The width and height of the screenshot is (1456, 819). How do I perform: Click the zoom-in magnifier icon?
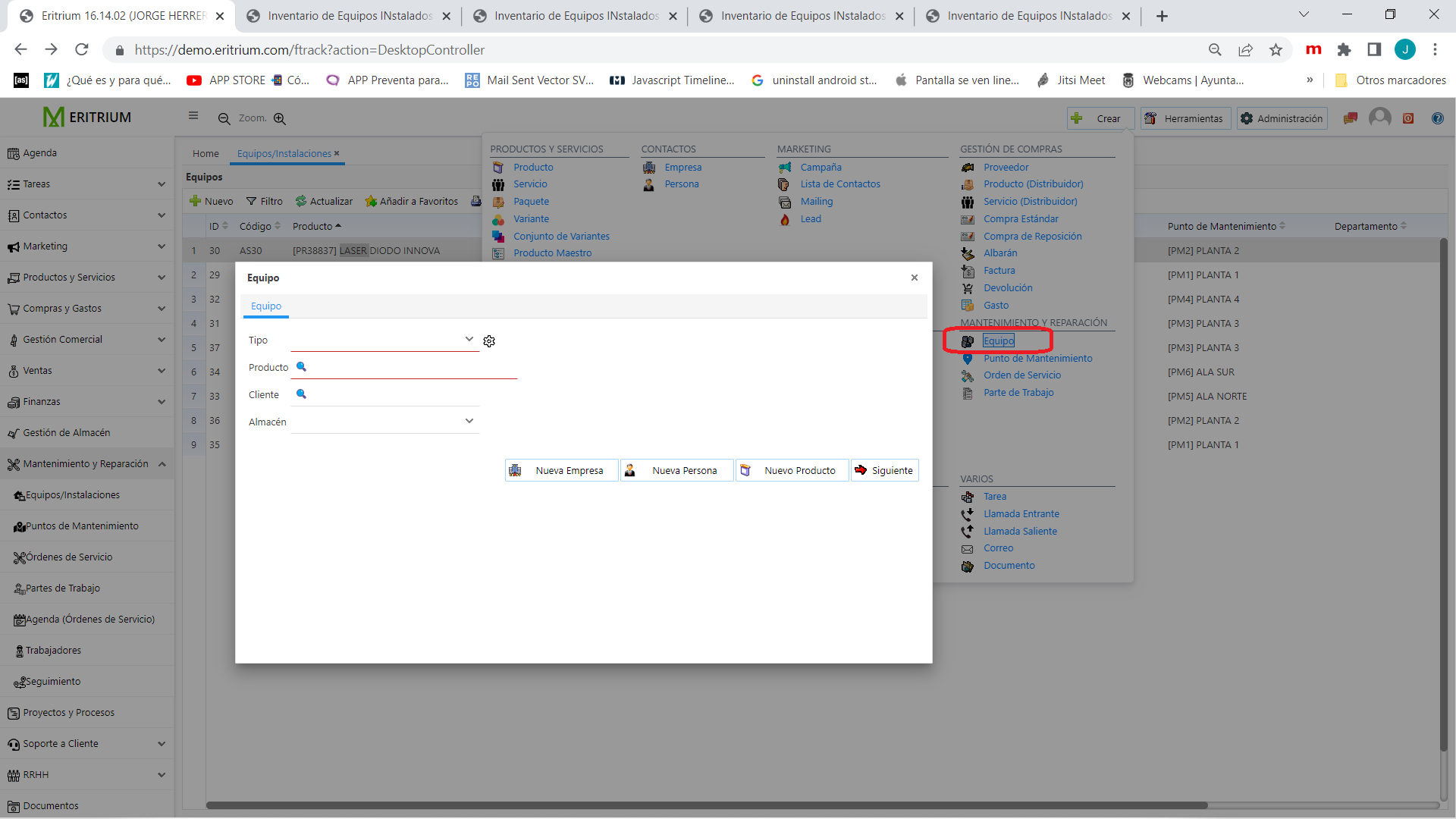click(280, 119)
